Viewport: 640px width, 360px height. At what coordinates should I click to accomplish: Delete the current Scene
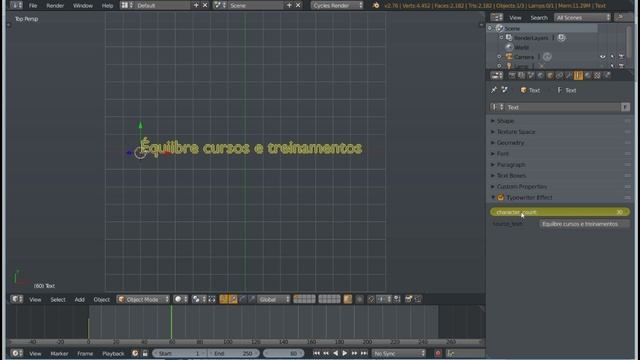click(298, 5)
